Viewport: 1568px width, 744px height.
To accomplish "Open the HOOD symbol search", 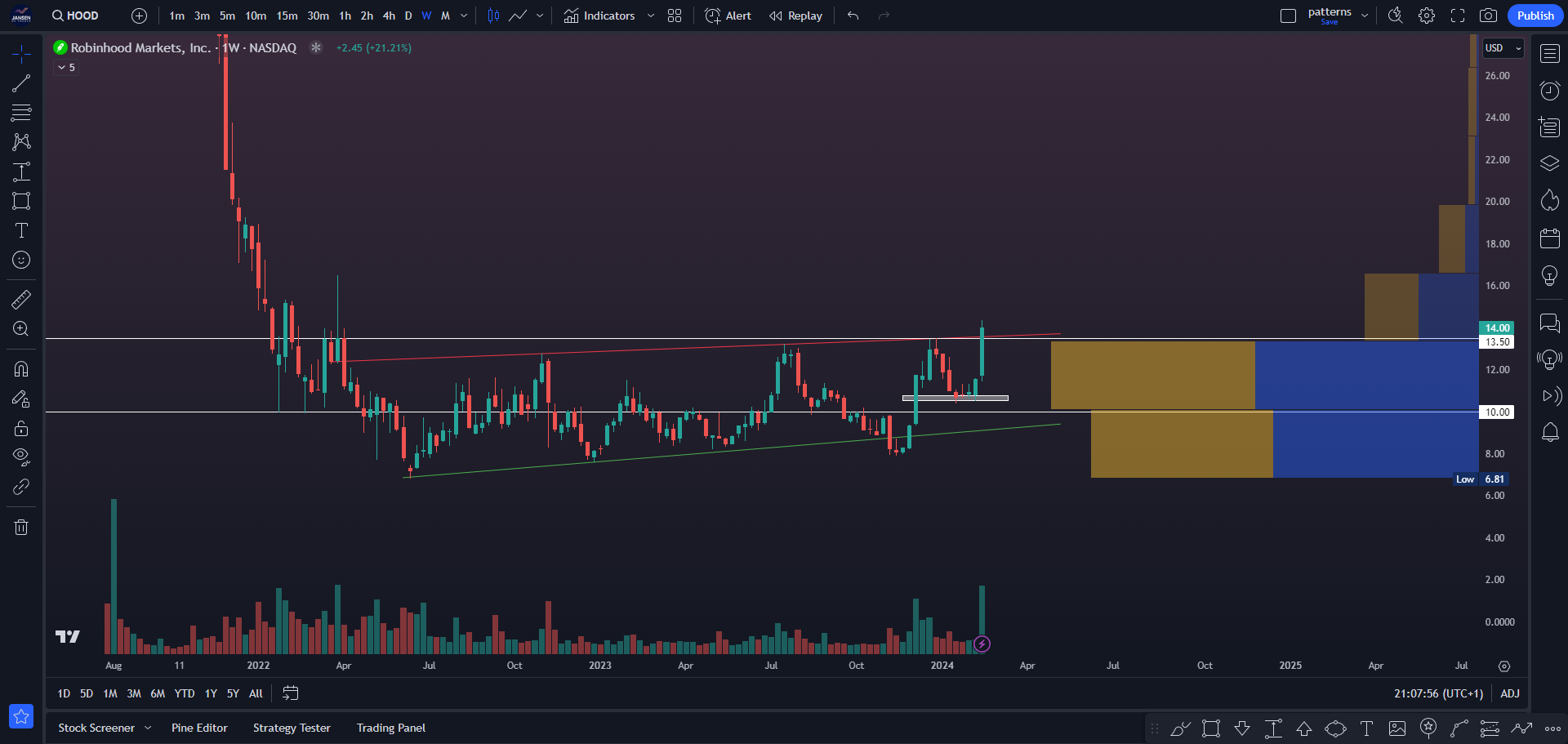I will point(75,16).
